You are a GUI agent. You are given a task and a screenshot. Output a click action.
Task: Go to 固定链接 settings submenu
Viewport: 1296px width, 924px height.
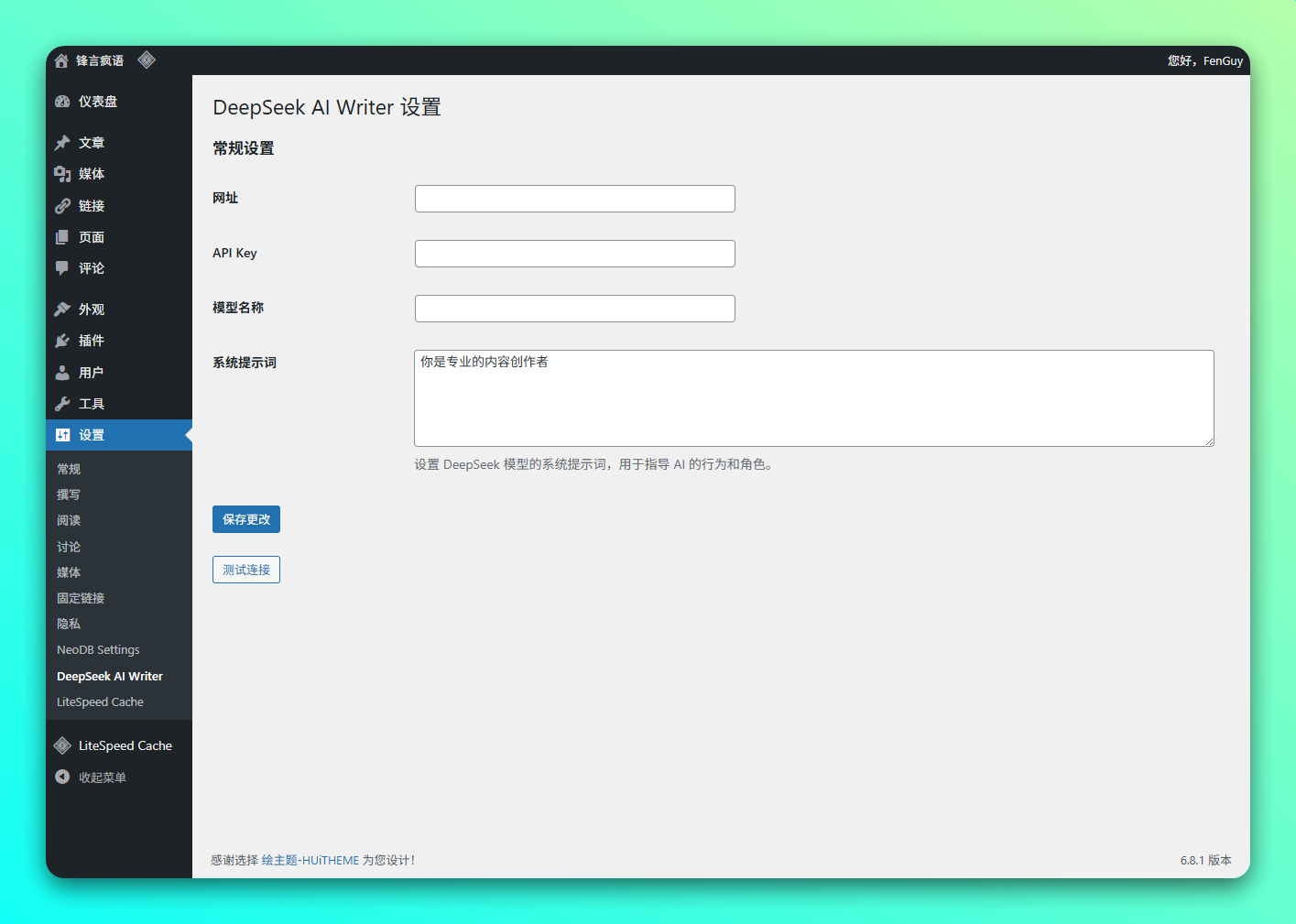(x=81, y=598)
